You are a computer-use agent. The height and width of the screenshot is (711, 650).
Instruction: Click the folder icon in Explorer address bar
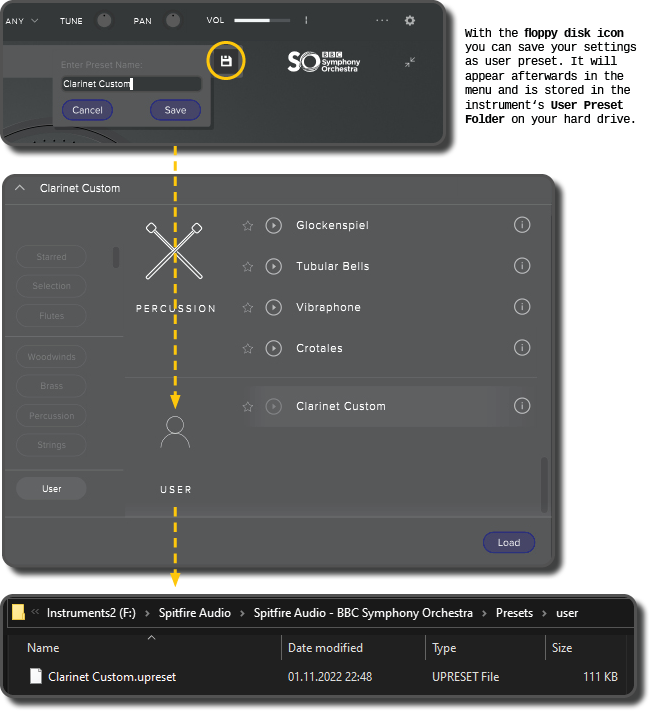coord(18,612)
